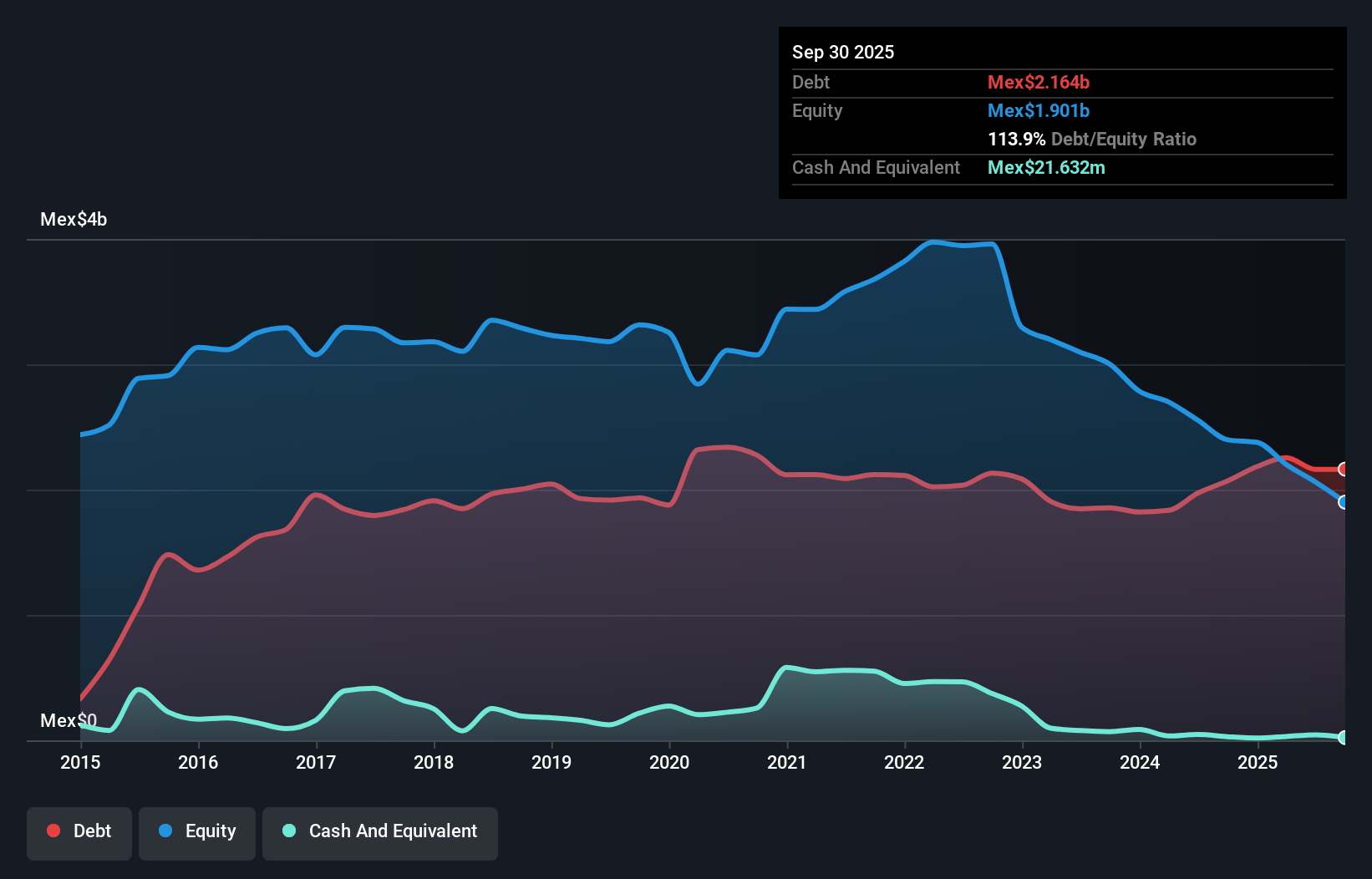Click the red Debt legend dot

pos(53,831)
